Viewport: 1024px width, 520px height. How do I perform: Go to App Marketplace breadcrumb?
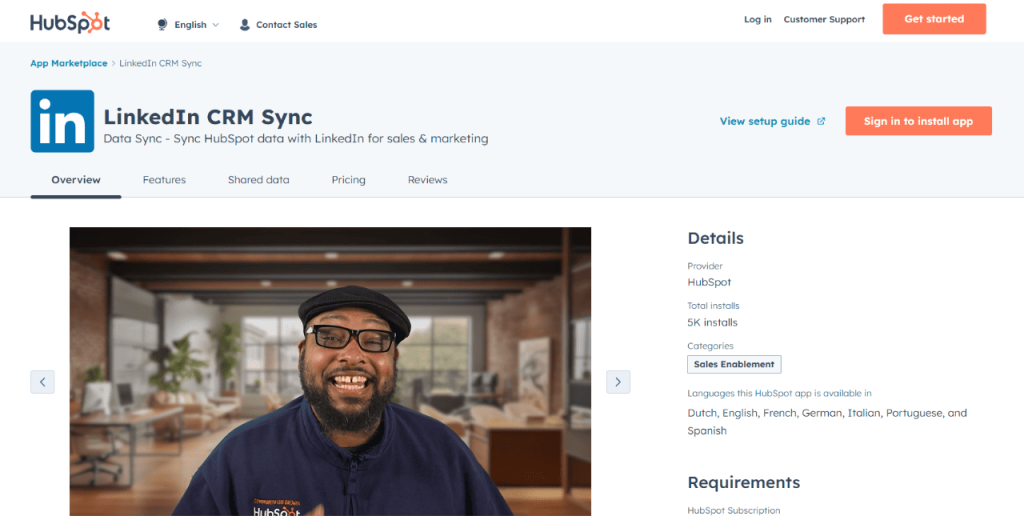[x=69, y=63]
